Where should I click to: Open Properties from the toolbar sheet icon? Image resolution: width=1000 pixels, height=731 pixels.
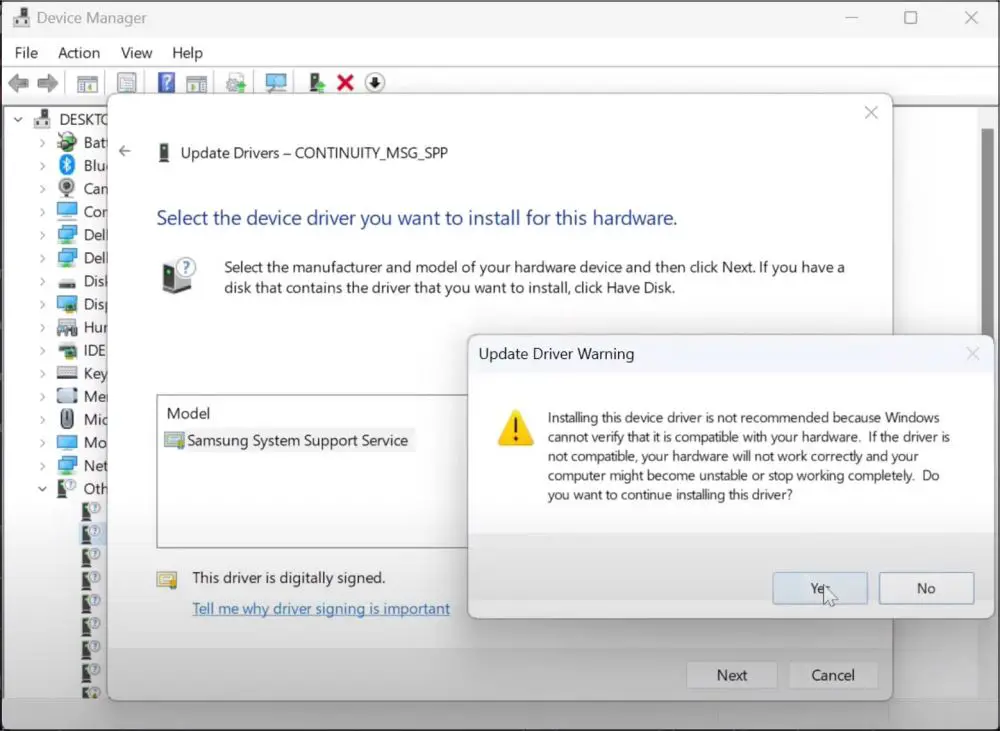pyautogui.click(x=126, y=83)
